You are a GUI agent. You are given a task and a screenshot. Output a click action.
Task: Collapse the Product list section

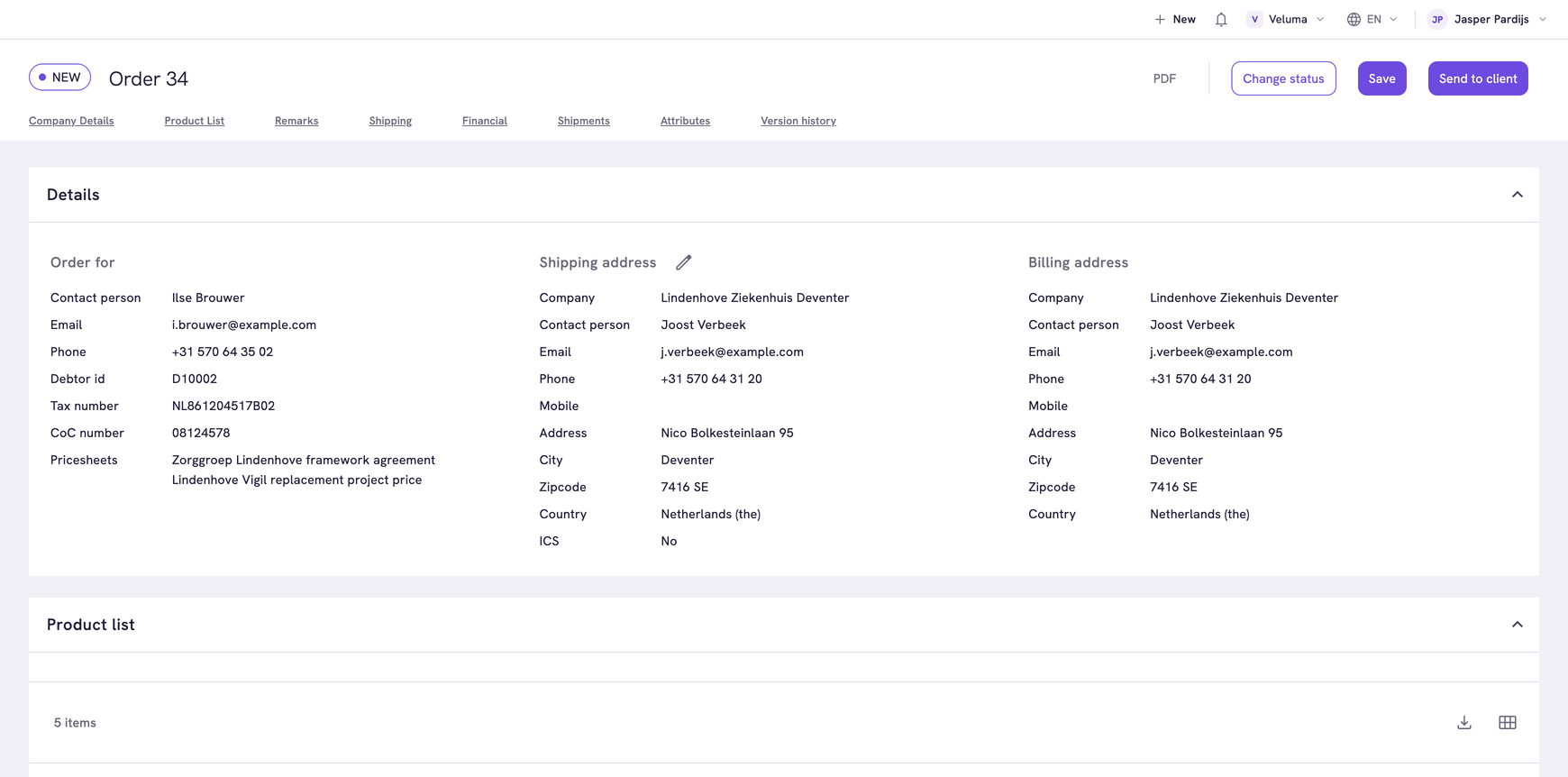click(1518, 625)
